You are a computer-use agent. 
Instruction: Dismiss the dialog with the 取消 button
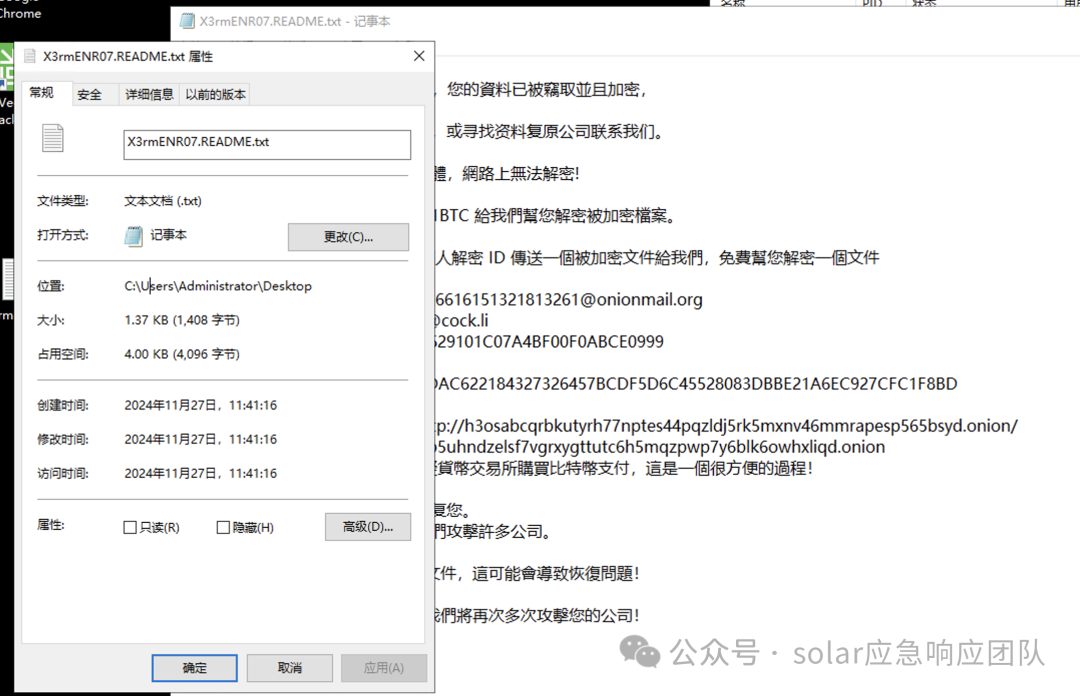point(289,668)
